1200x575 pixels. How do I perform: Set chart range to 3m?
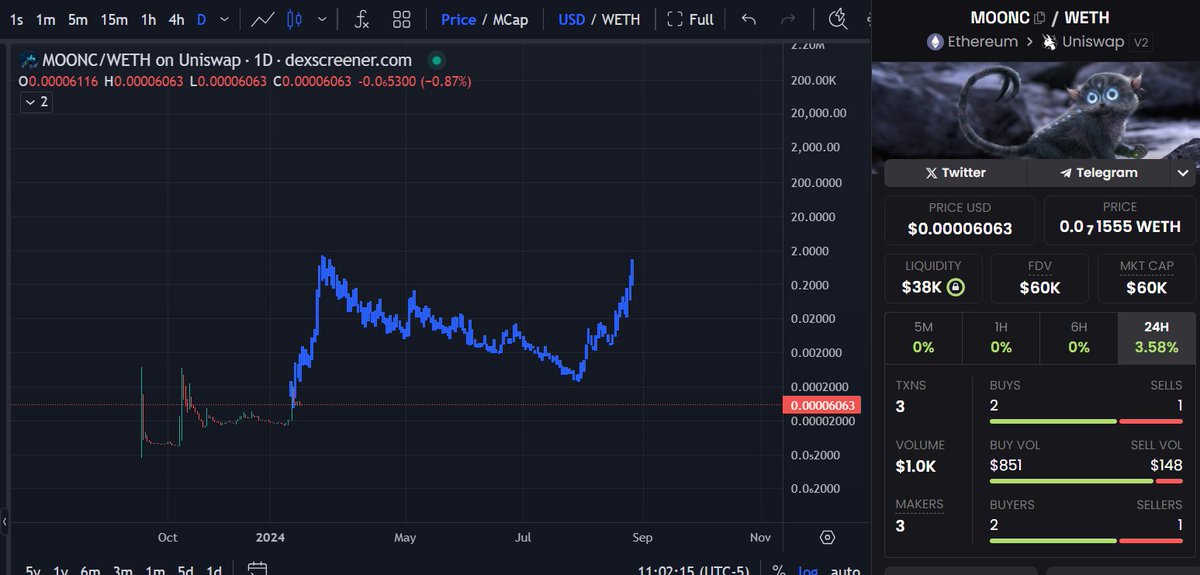tap(122, 570)
